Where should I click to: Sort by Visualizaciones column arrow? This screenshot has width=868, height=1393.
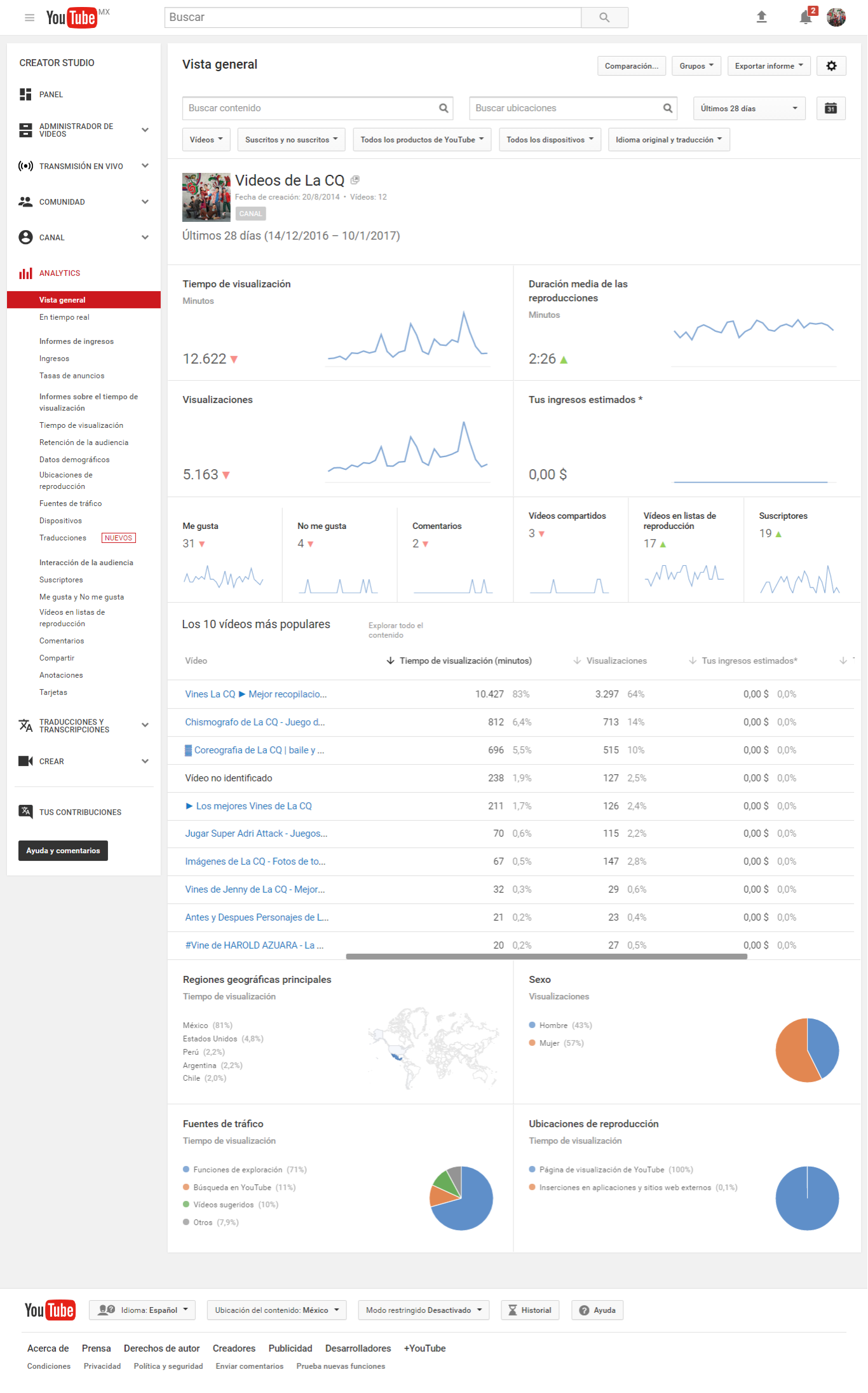[577, 661]
